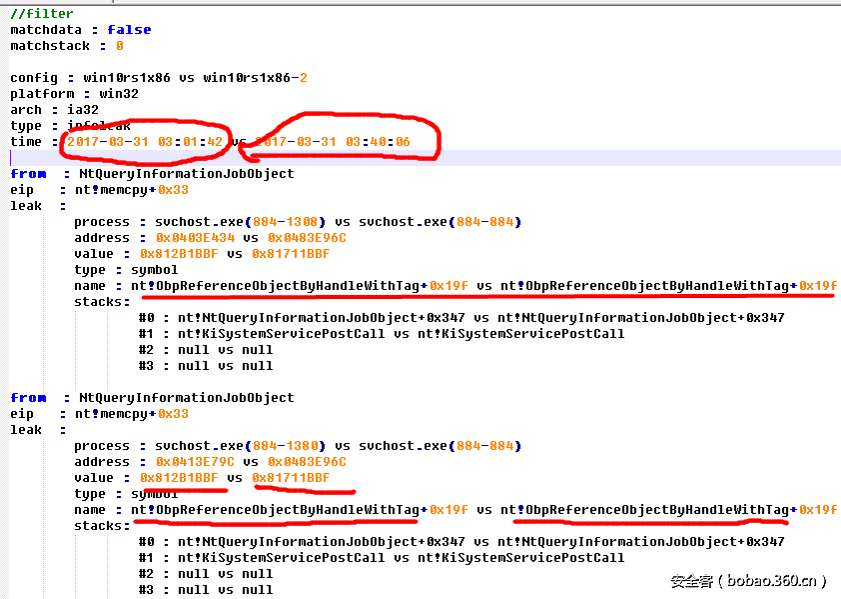Click stack #1 line in first block
Viewport: 841px width, 599px height.
point(380,333)
